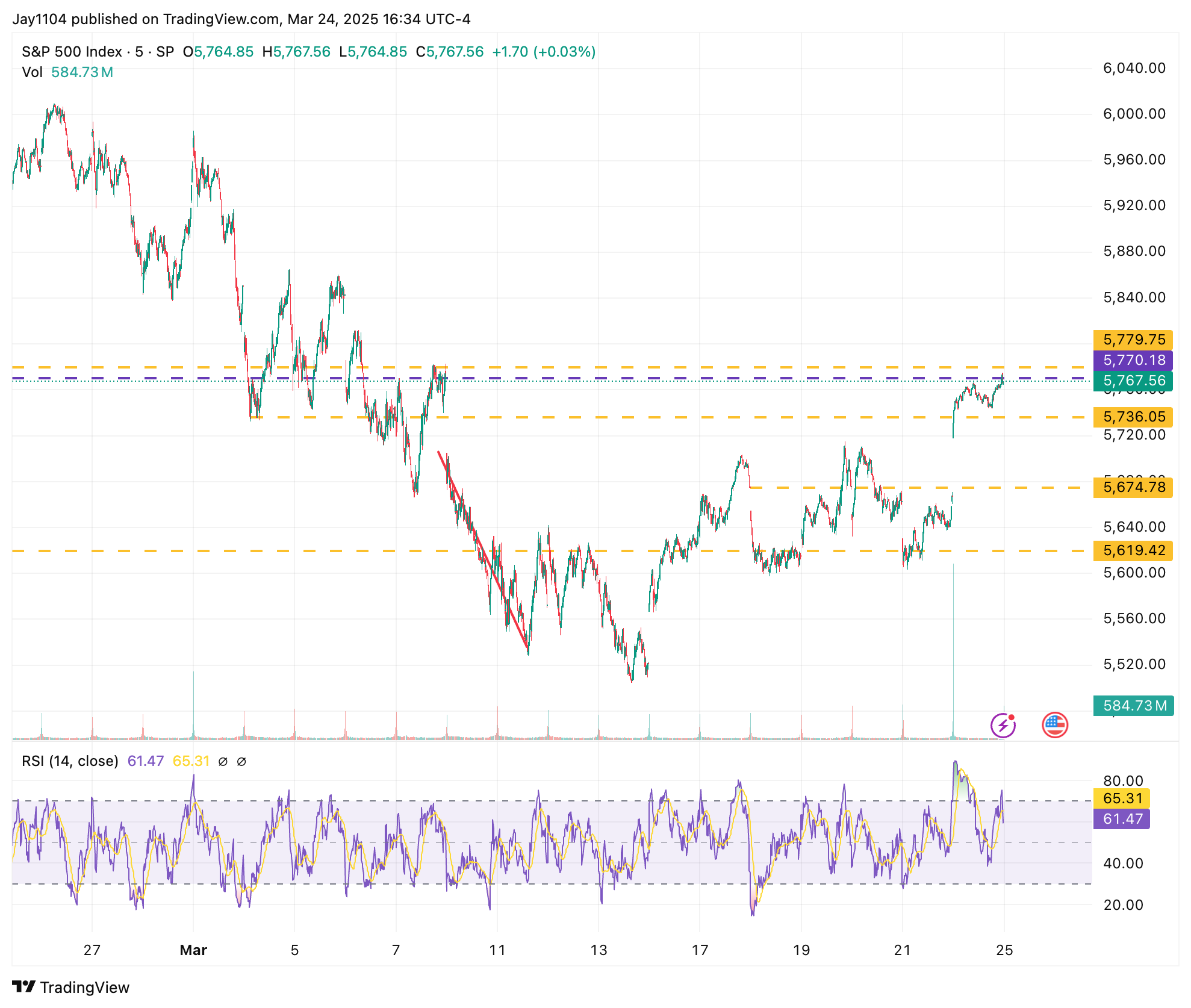
Task: Click the 17 date label on time axis
Action: pyautogui.click(x=700, y=950)
